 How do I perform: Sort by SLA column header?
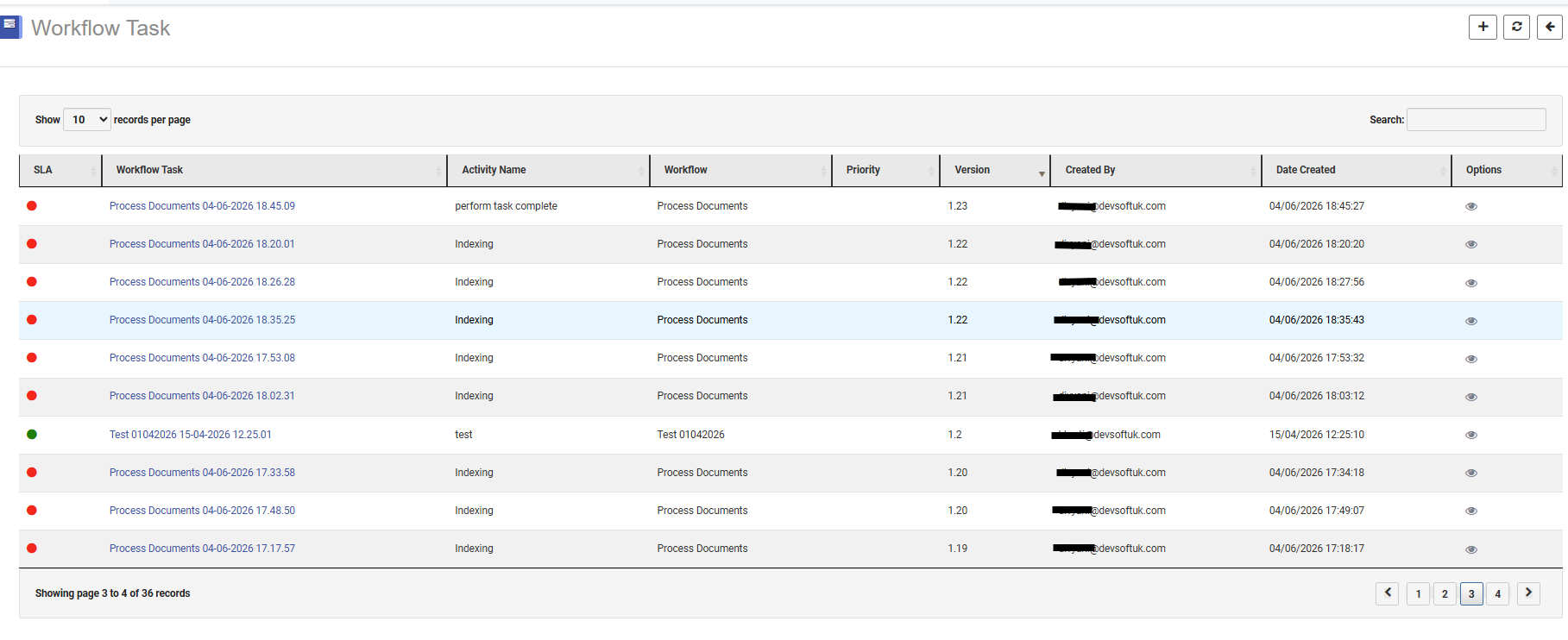coord(60,170)
